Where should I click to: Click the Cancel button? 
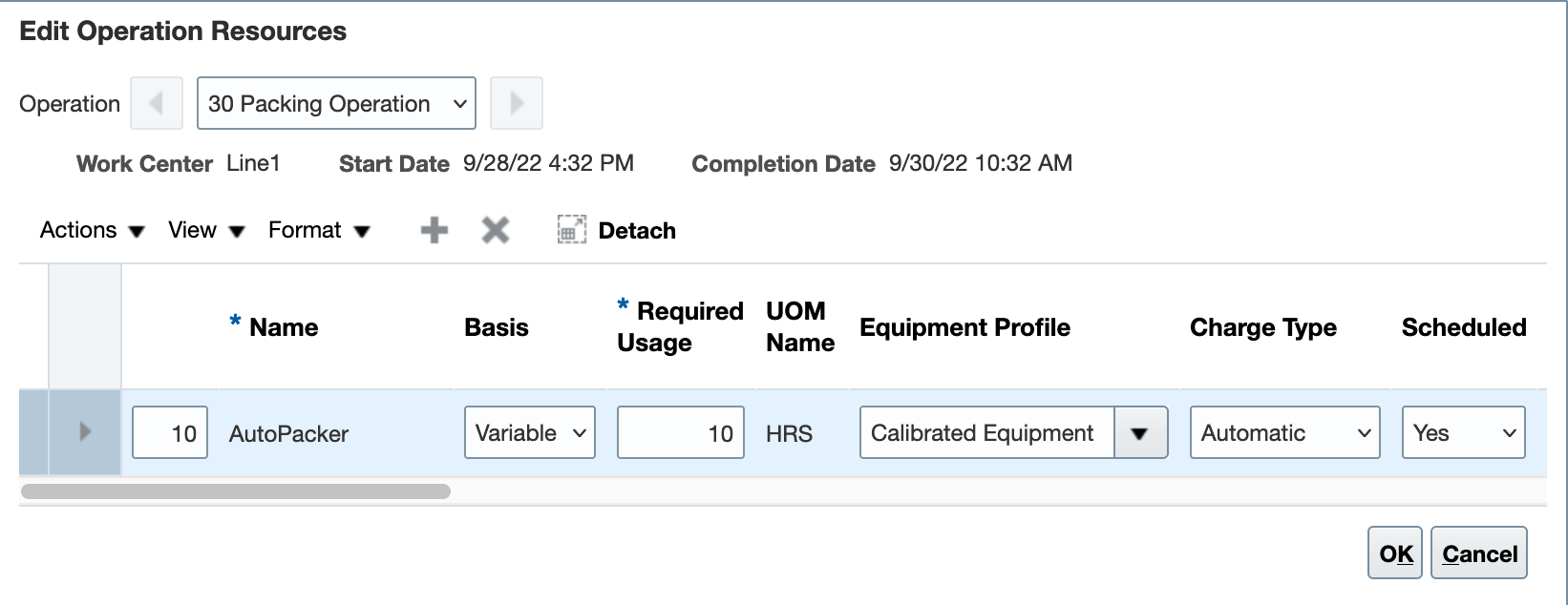click(1479, 553)
